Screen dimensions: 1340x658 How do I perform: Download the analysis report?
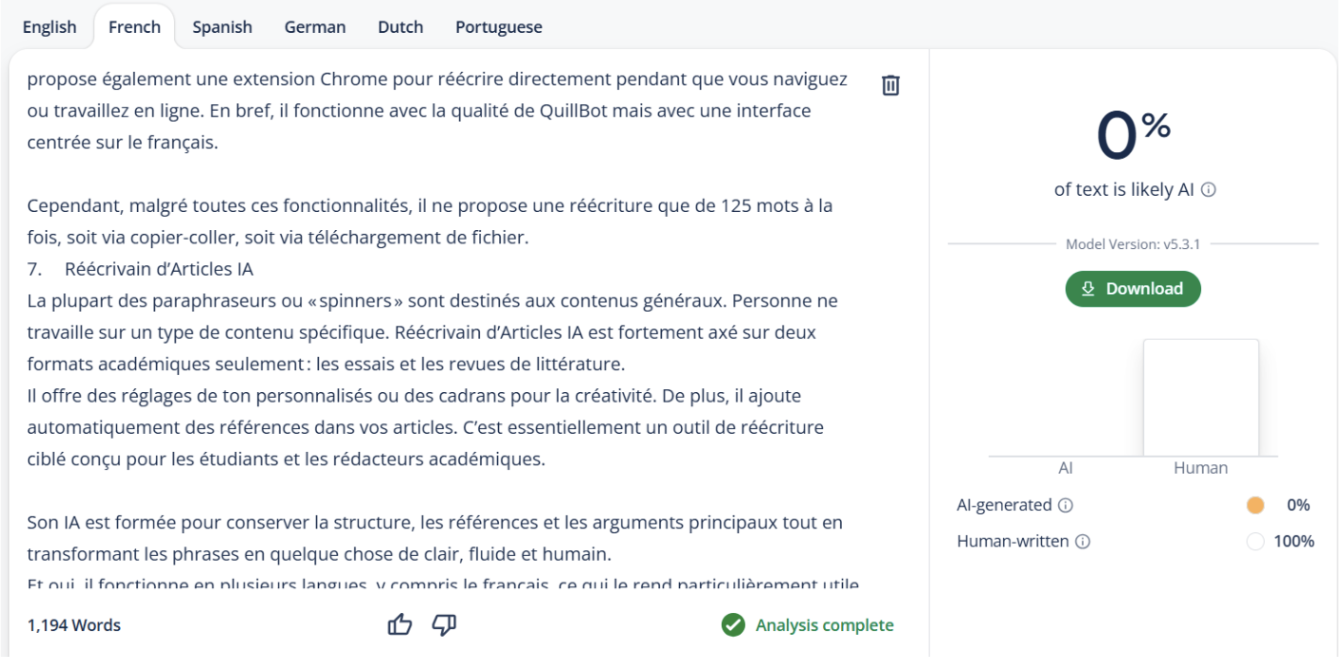tap(1133, 288)
